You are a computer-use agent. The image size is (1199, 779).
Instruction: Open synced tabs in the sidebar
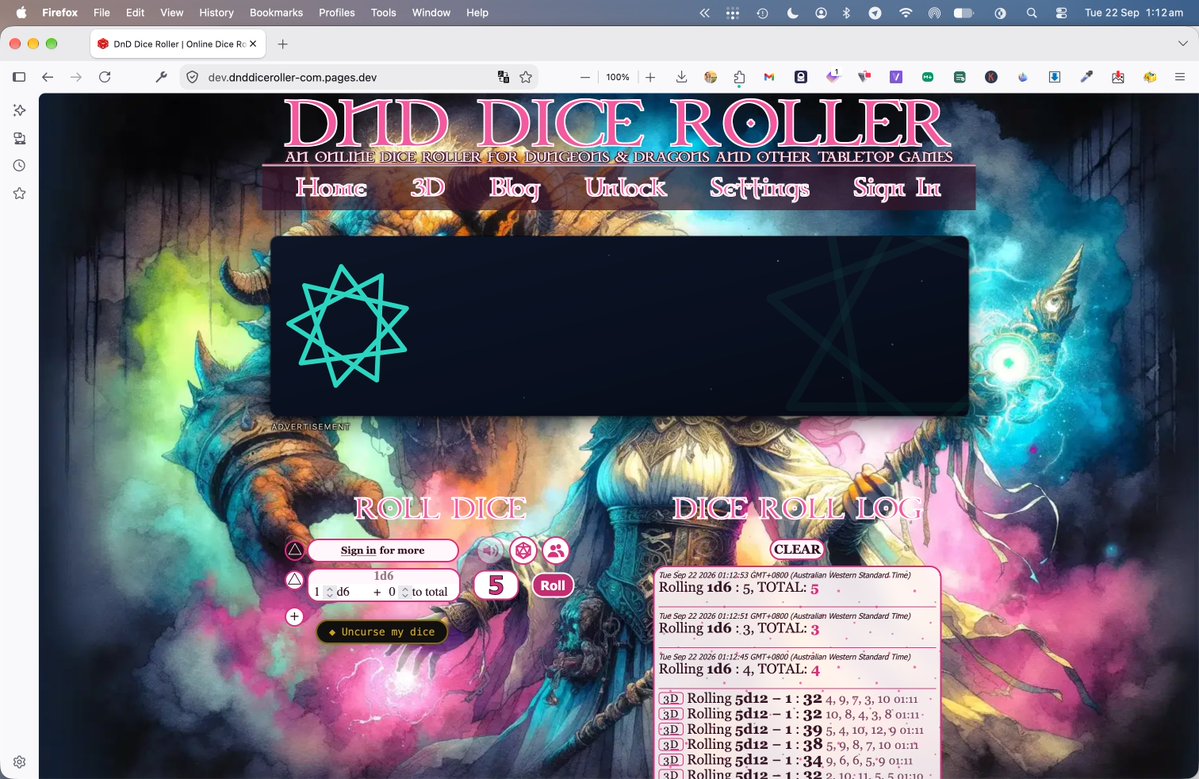pos(20,138)
